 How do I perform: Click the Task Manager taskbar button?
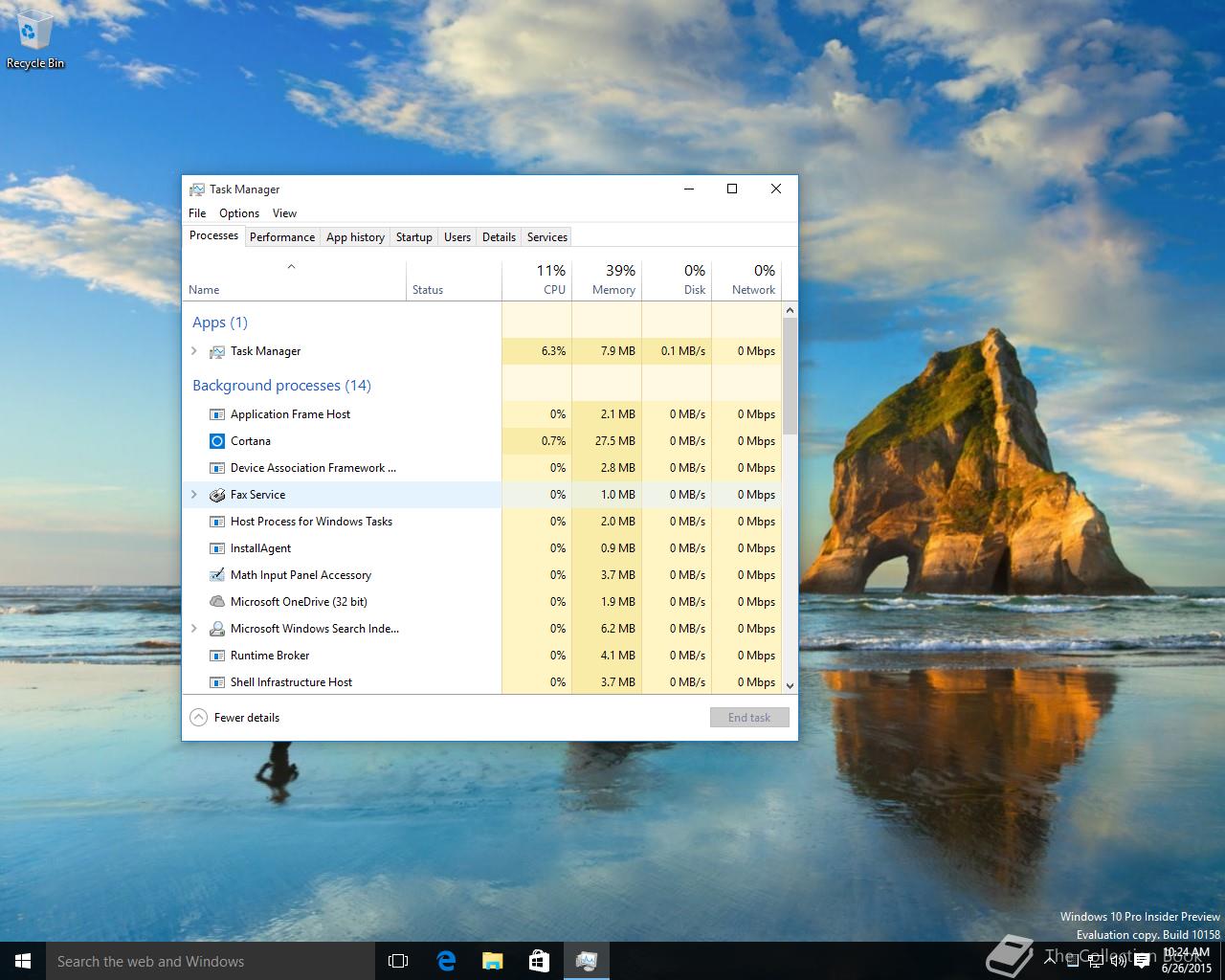click(586, 961)
